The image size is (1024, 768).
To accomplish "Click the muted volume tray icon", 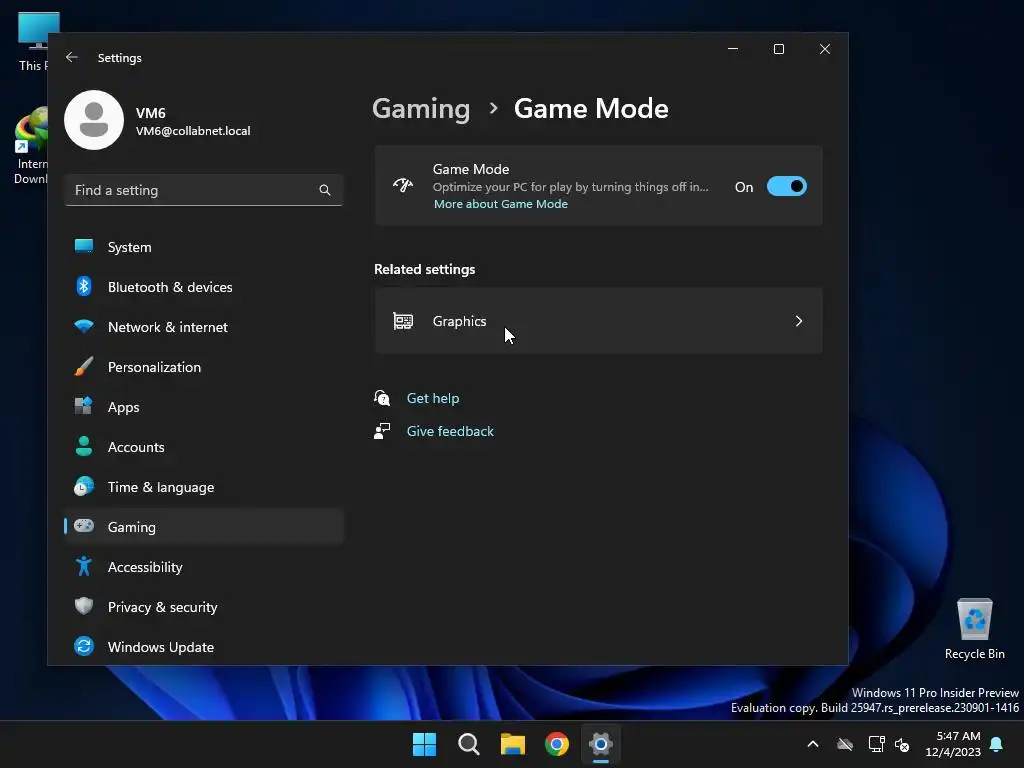I will click(x=902, y=744).
